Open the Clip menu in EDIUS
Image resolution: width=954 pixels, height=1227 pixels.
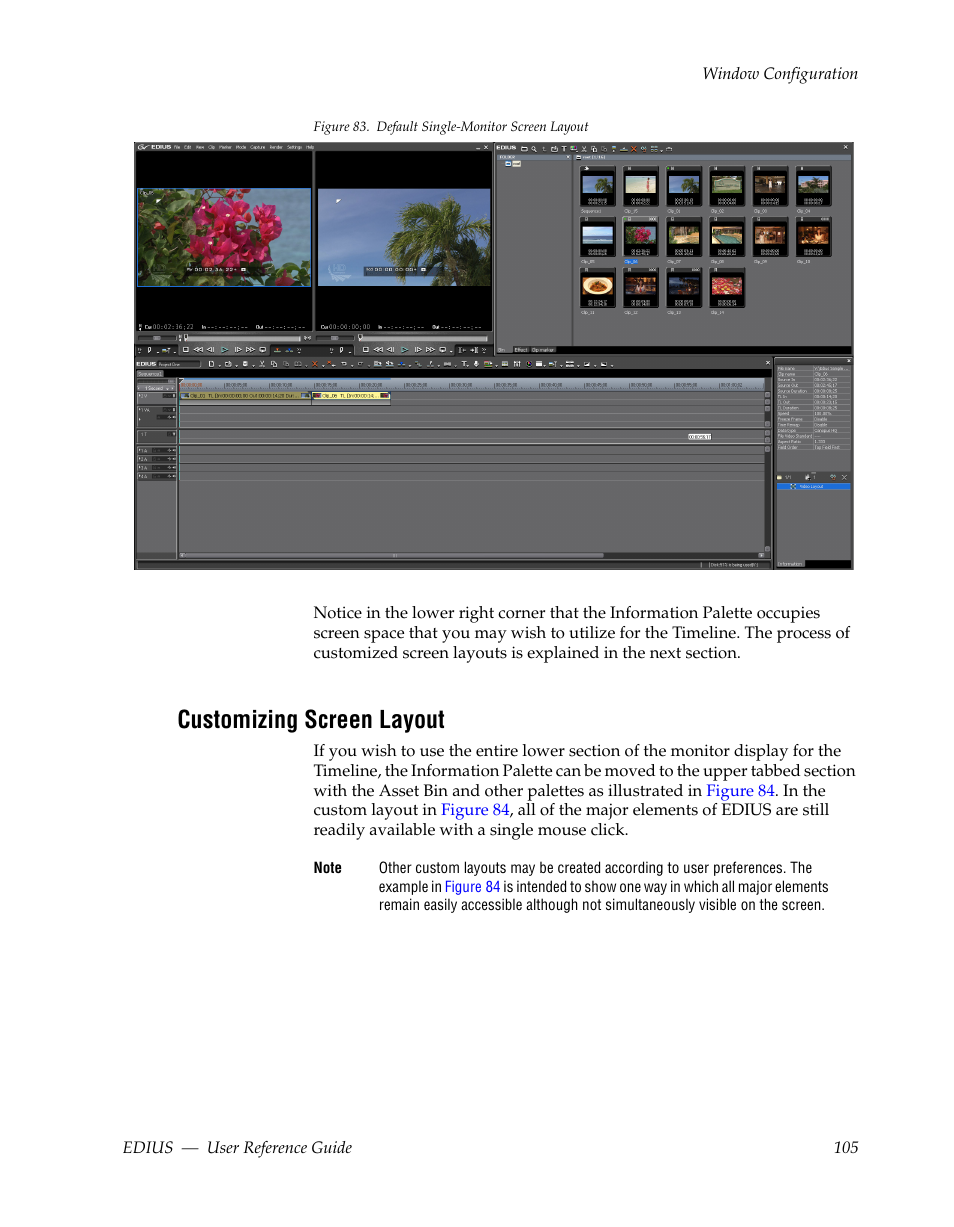coord(212,147)
